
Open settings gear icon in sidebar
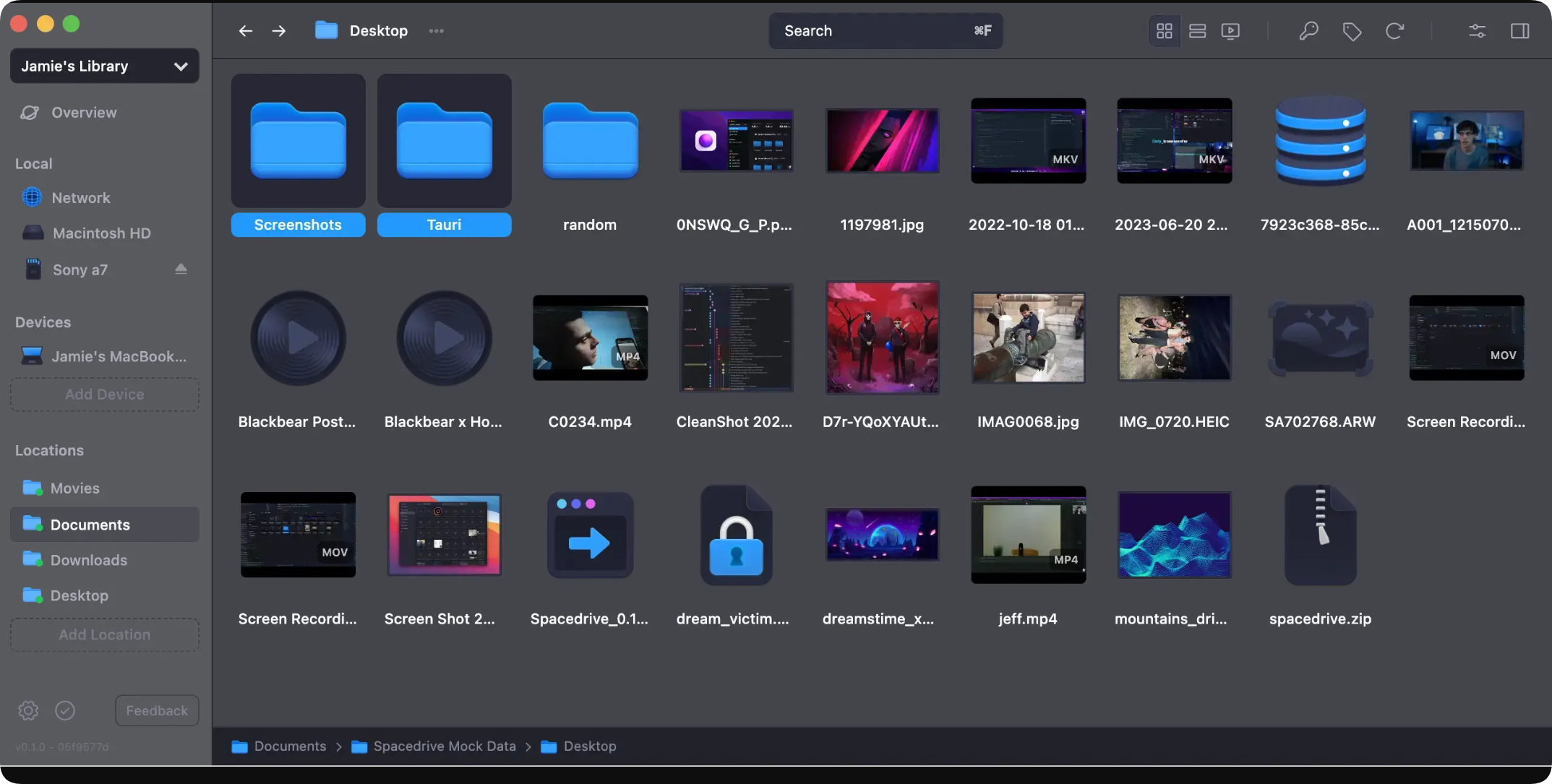(28, 710)
